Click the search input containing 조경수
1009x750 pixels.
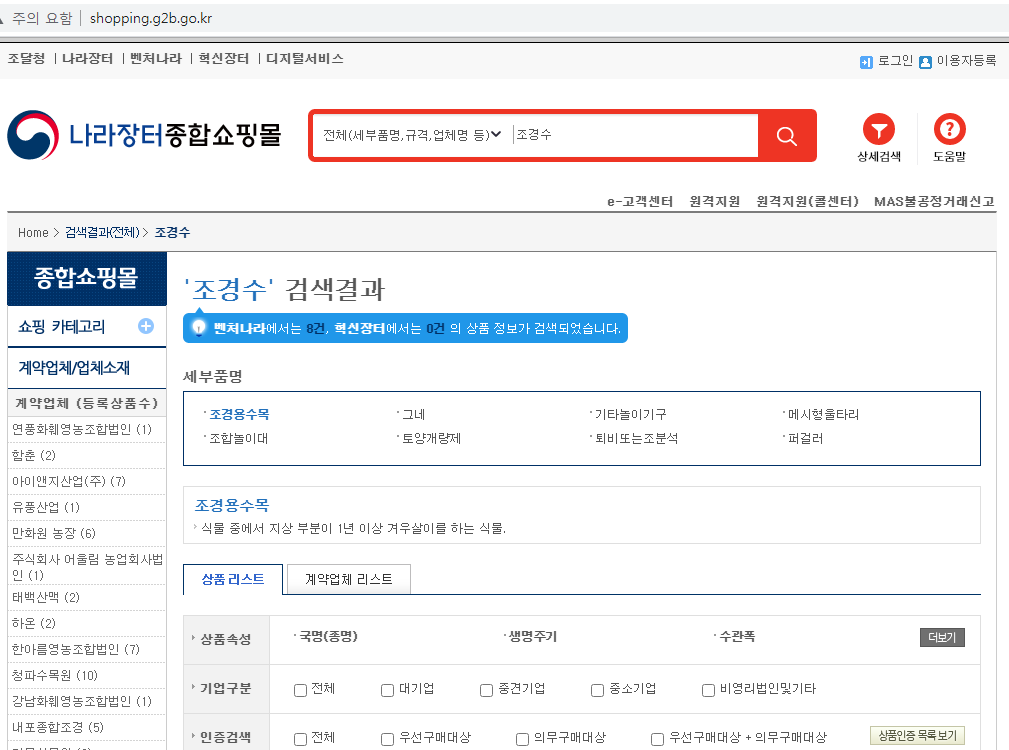[x=634, y=135]
